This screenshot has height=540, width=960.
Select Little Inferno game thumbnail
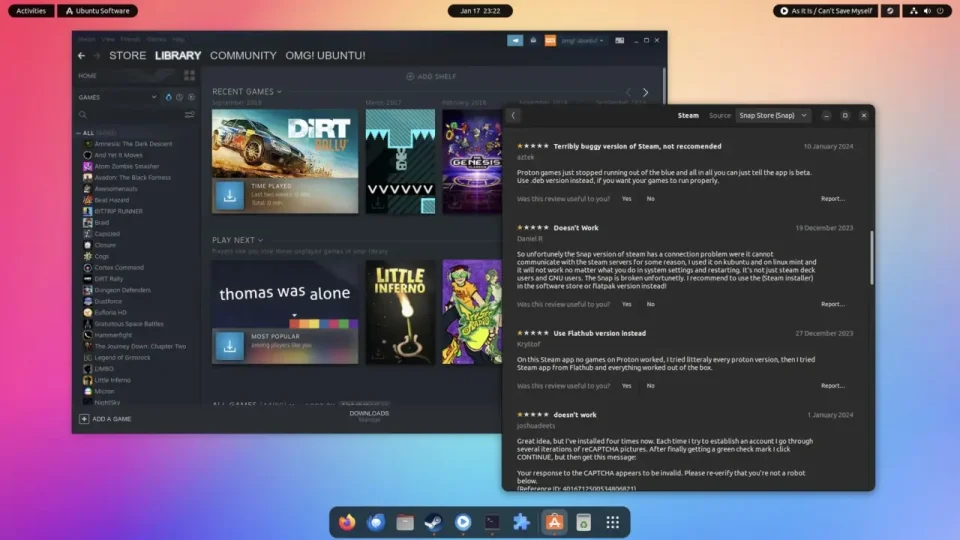400,312
